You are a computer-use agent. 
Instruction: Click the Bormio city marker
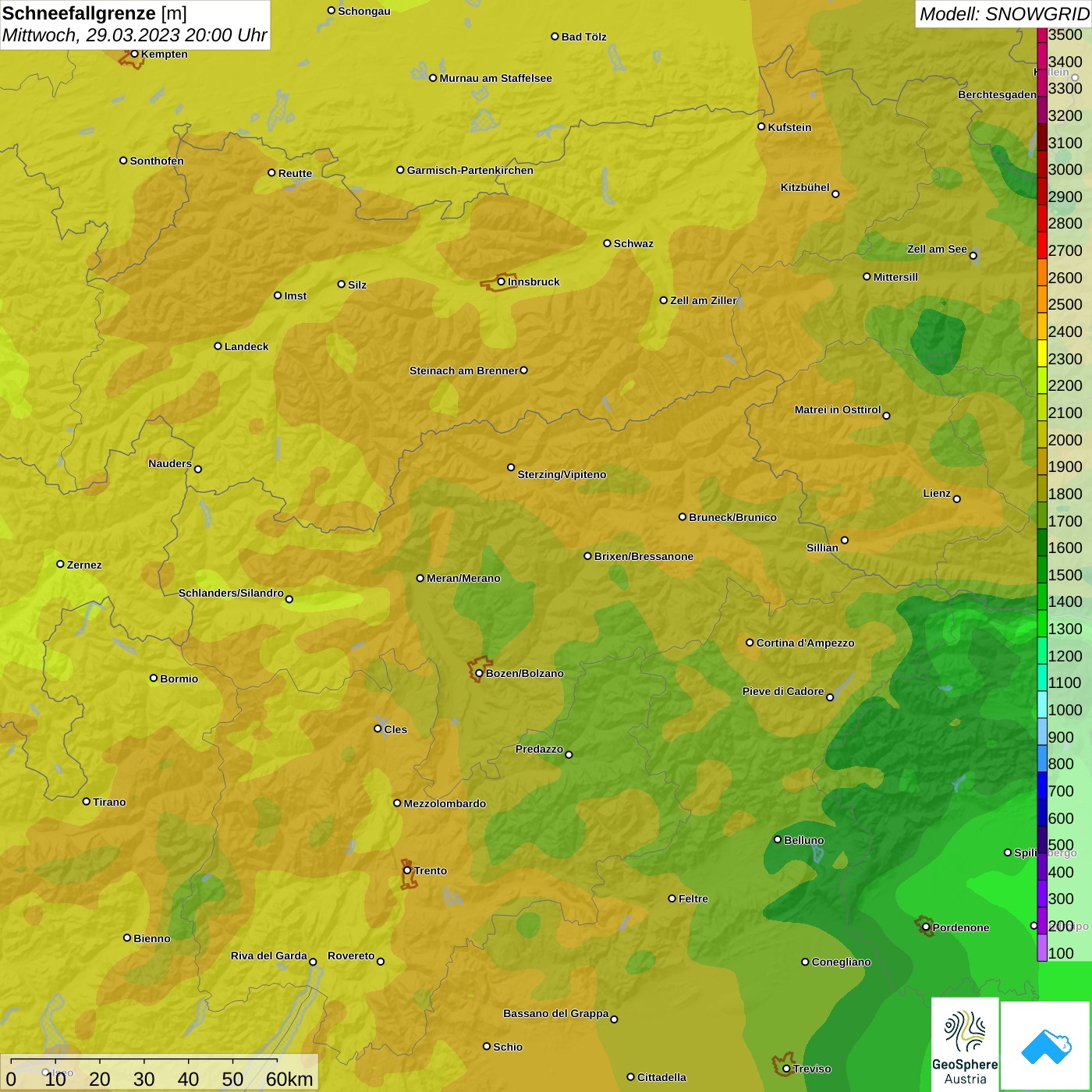coord(154,678)
